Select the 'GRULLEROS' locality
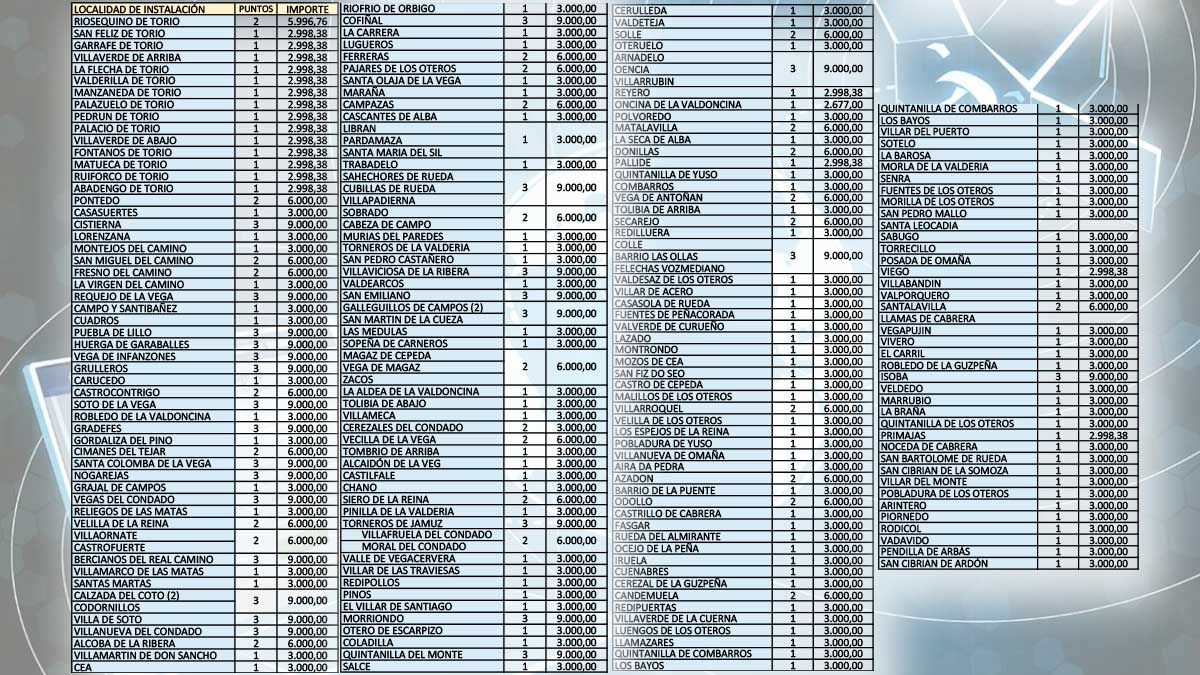This screenshot has height=675, width=1200. (x=100, y=368)
